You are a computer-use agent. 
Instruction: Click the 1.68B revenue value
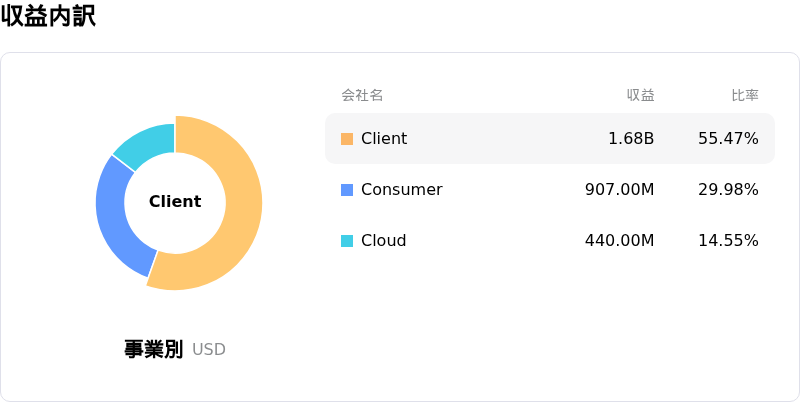pos(631,139)
